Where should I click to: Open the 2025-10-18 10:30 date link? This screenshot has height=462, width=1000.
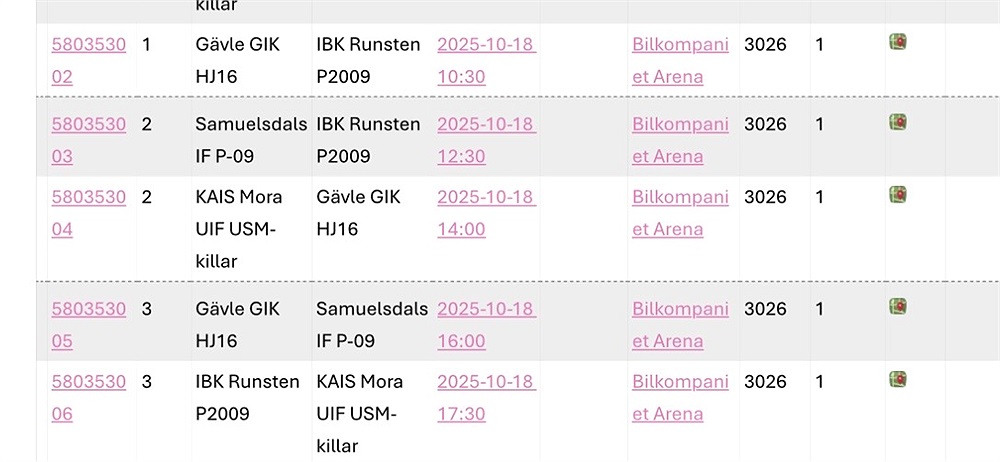(x=485, y=60)
